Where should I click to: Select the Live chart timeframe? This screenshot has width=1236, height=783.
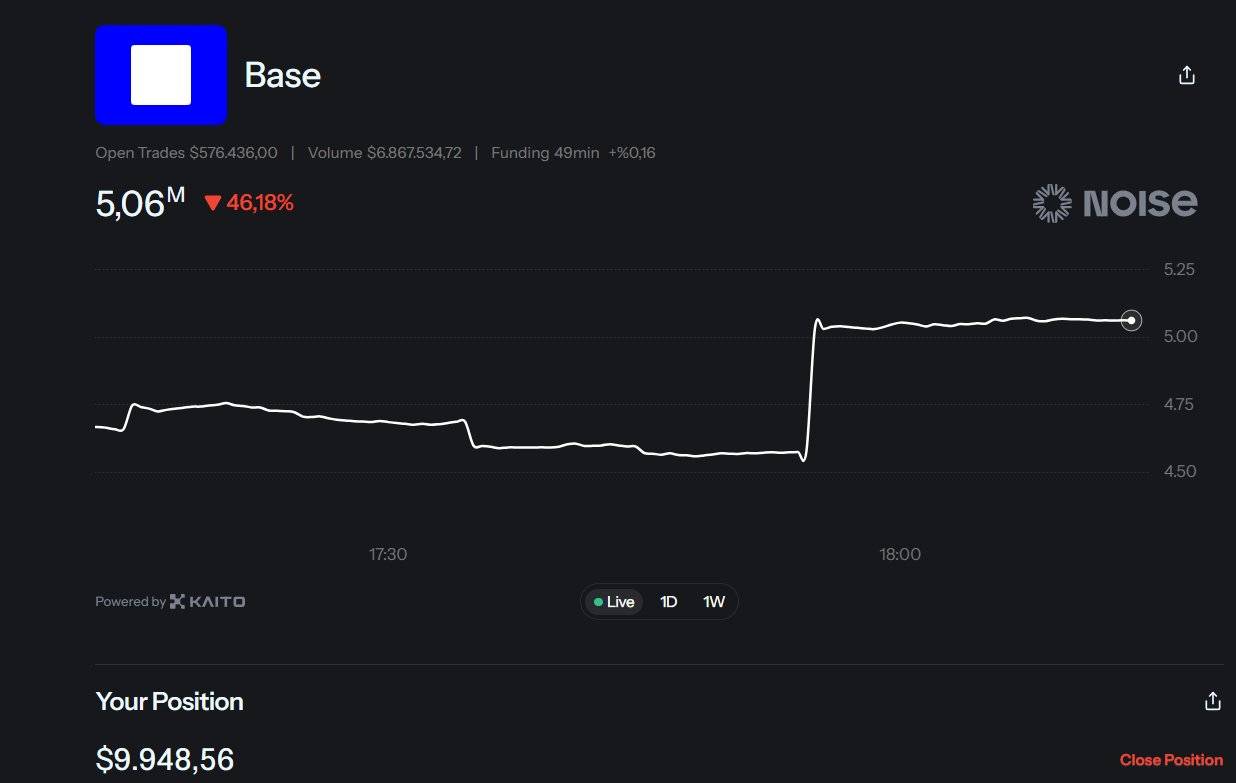coord(615,602)
